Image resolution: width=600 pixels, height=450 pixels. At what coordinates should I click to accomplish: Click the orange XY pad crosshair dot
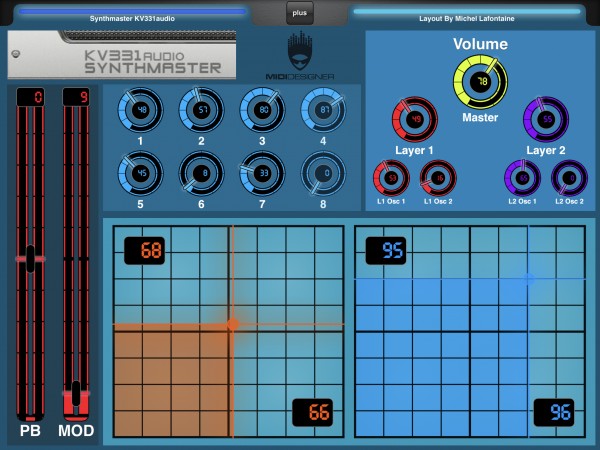233,324
